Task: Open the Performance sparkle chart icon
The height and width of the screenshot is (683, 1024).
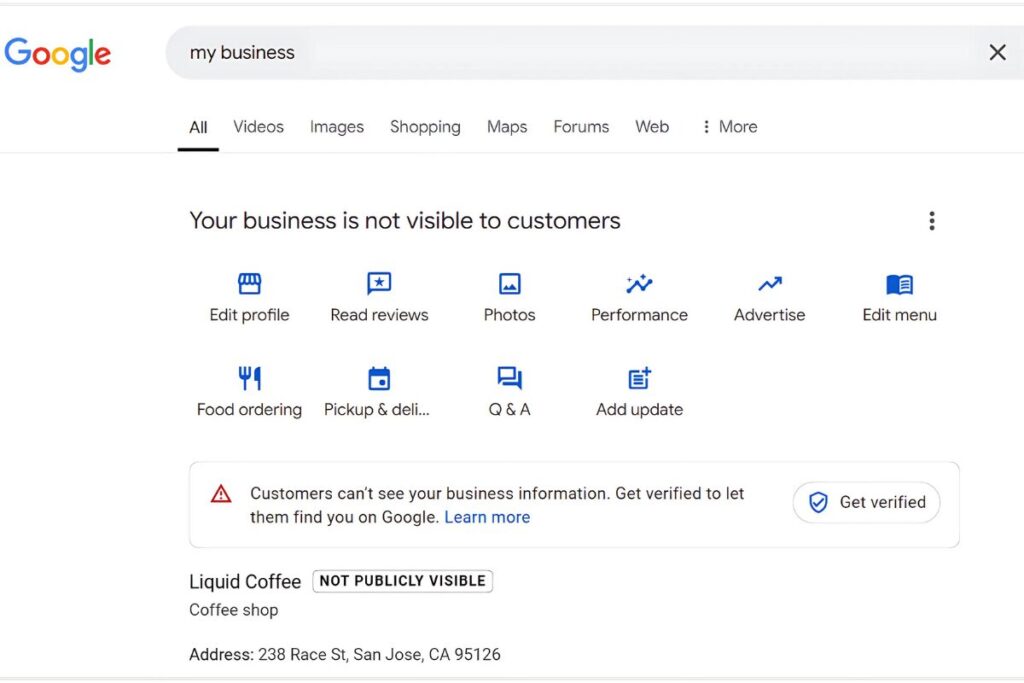Action: (639, 283)
